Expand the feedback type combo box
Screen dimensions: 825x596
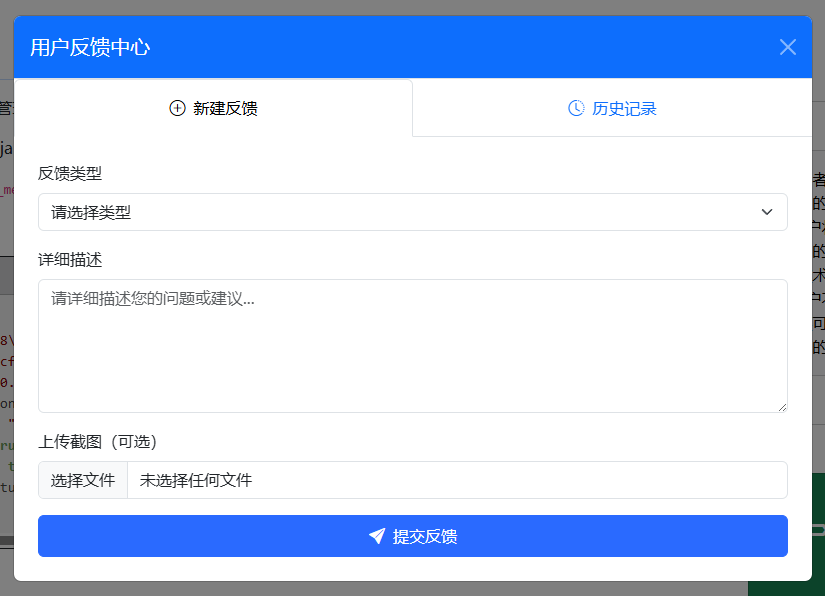pyautogui.click(x=412, y=212)
